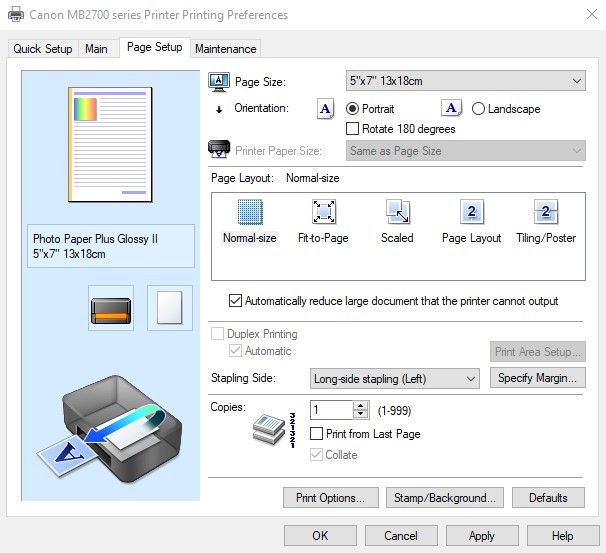Select the Normal-size layout icon
The height and width of the screenshot is (553, 606).
tap(249, 212)
